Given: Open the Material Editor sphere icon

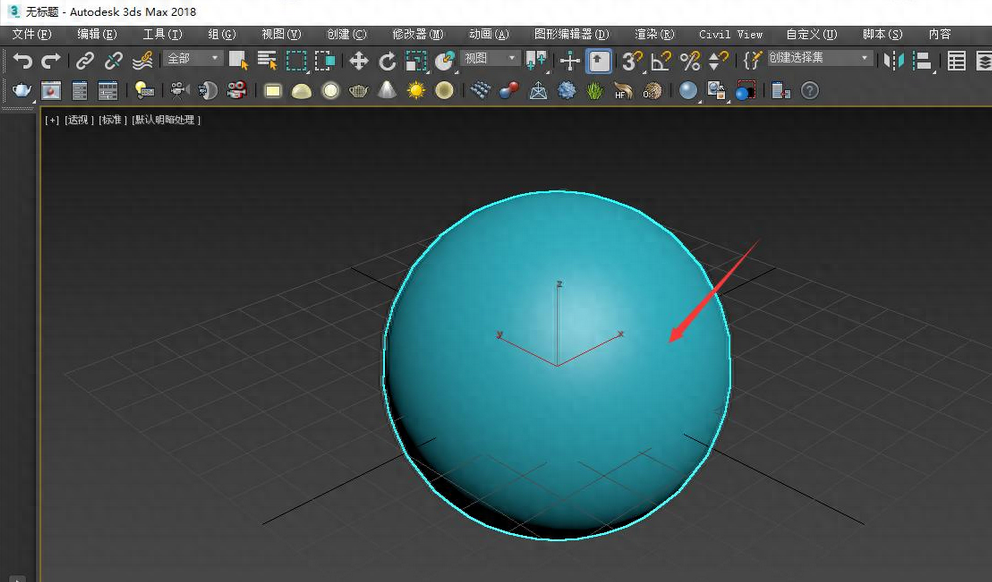Looking at the screenshot, I should pyautogui.click(x=688, y=90).
